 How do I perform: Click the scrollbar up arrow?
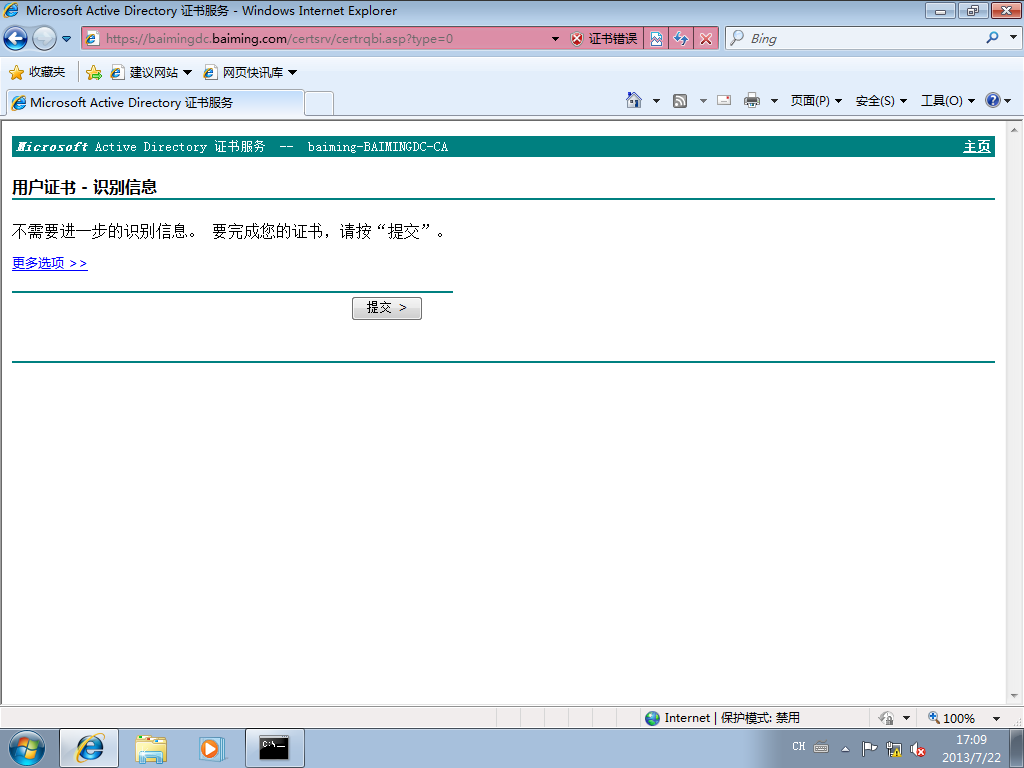point(1014,129)
